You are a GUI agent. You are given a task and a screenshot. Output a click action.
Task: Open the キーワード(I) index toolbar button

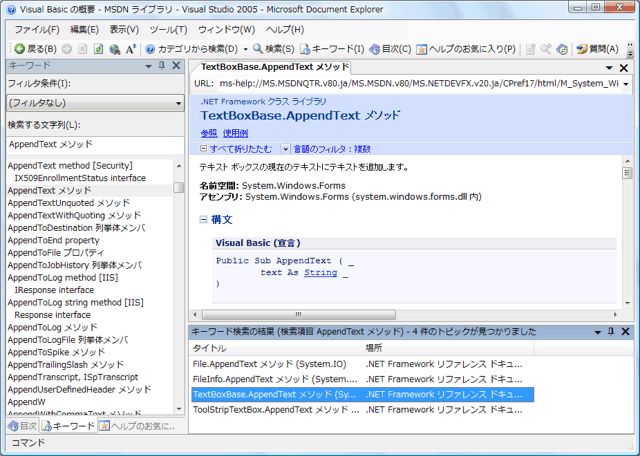[332, 49]
